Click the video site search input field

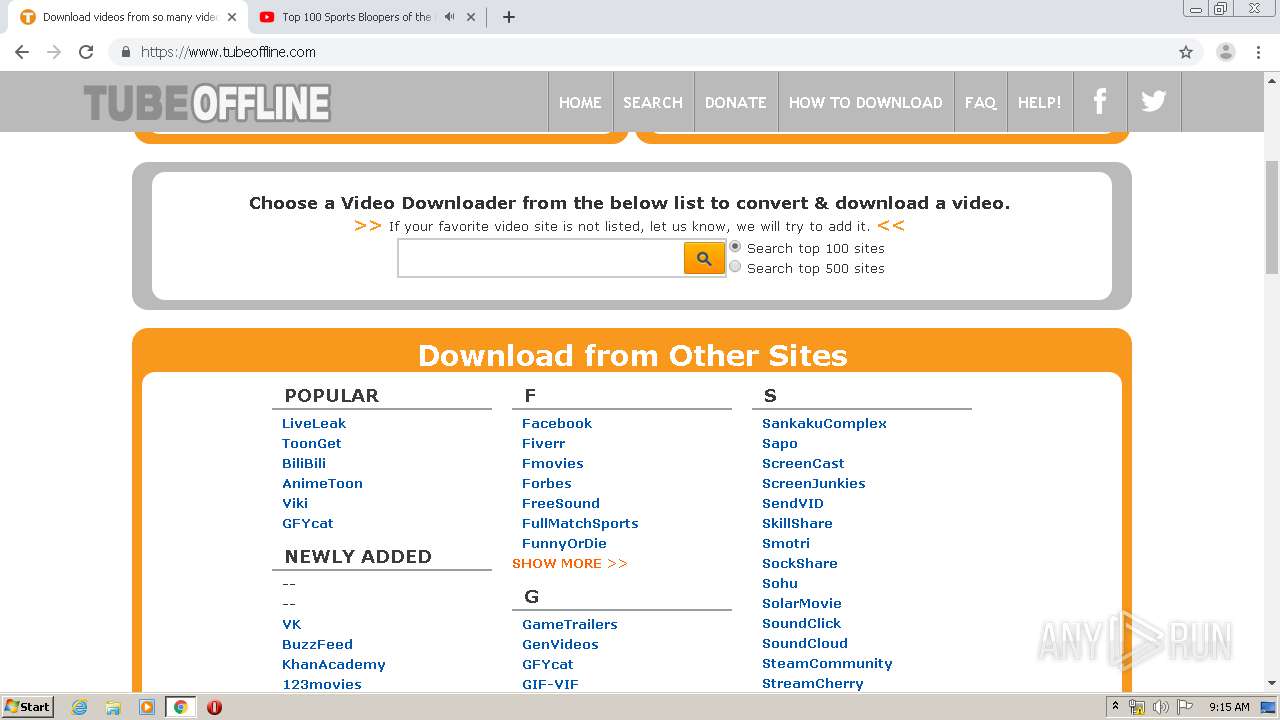(541, 258)
